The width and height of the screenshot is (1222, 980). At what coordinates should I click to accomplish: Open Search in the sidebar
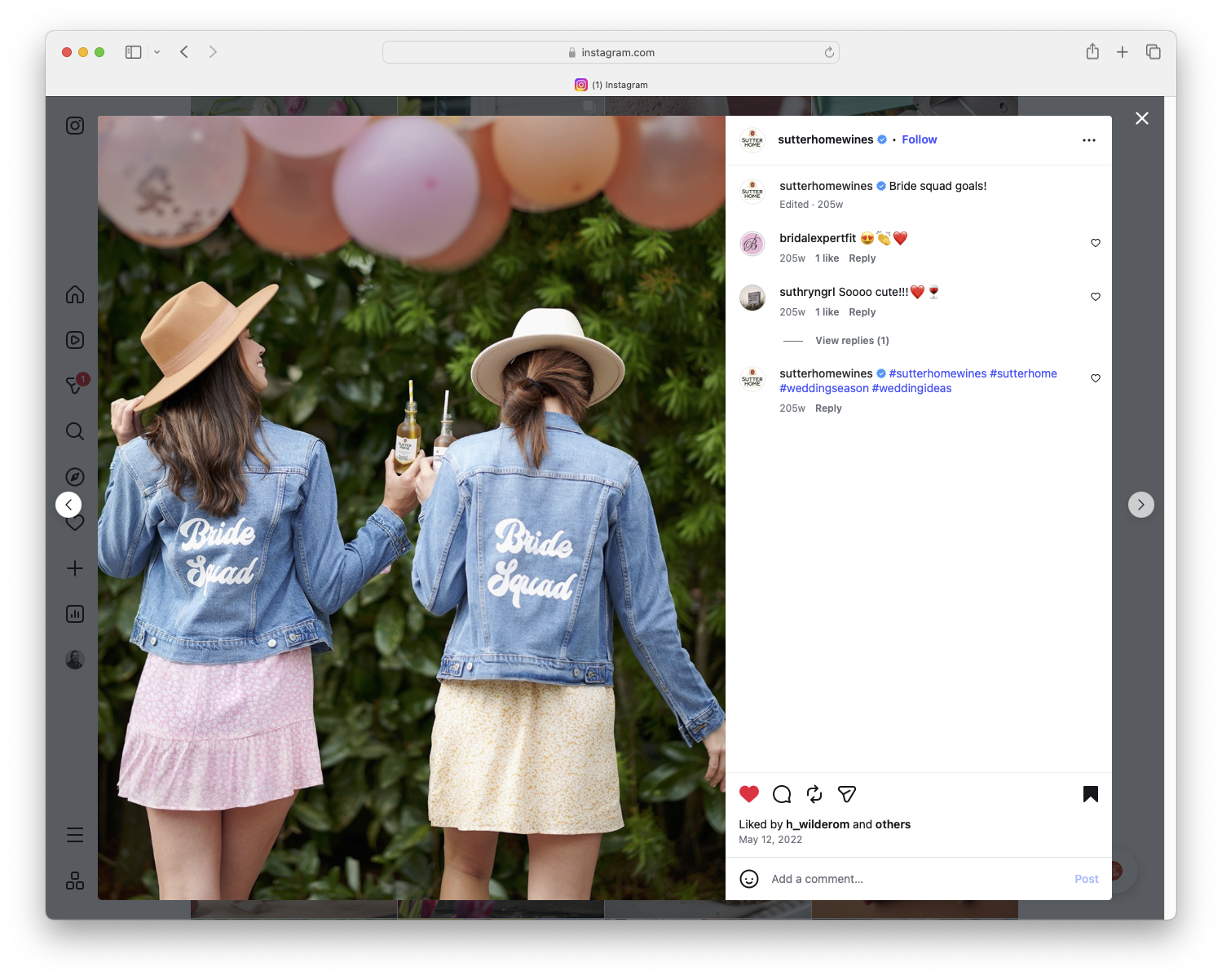coord(75,431)
